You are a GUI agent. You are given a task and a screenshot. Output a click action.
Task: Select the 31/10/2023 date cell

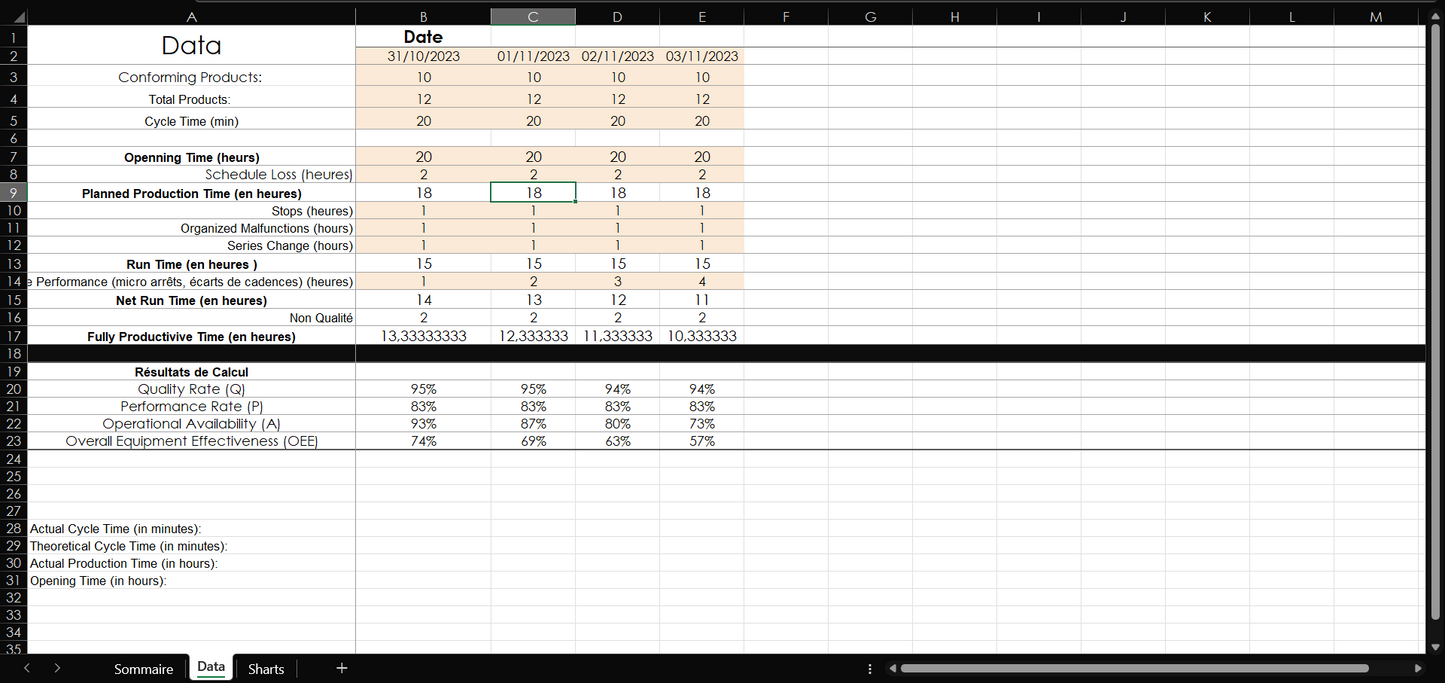click(423, 56)
